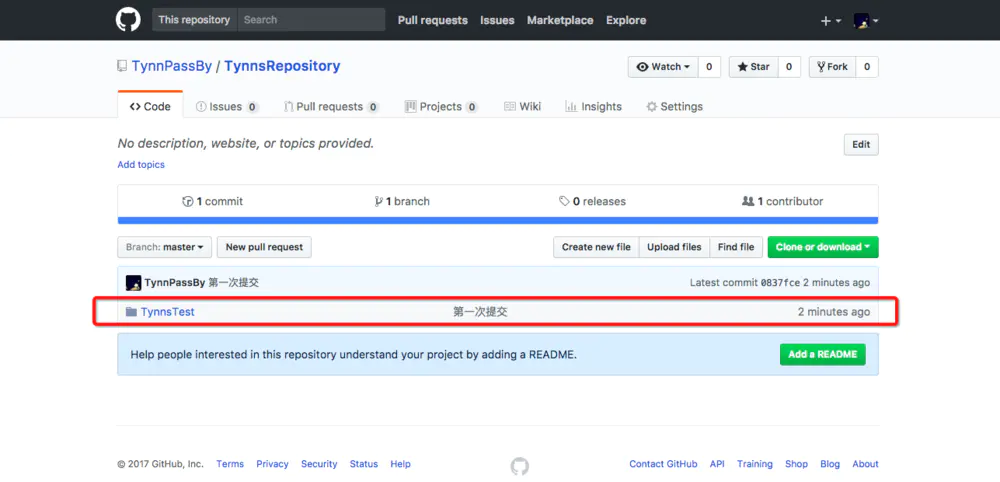Click Find file button
Viewport: 1000px width, 482px height.
tap(736, 247)
